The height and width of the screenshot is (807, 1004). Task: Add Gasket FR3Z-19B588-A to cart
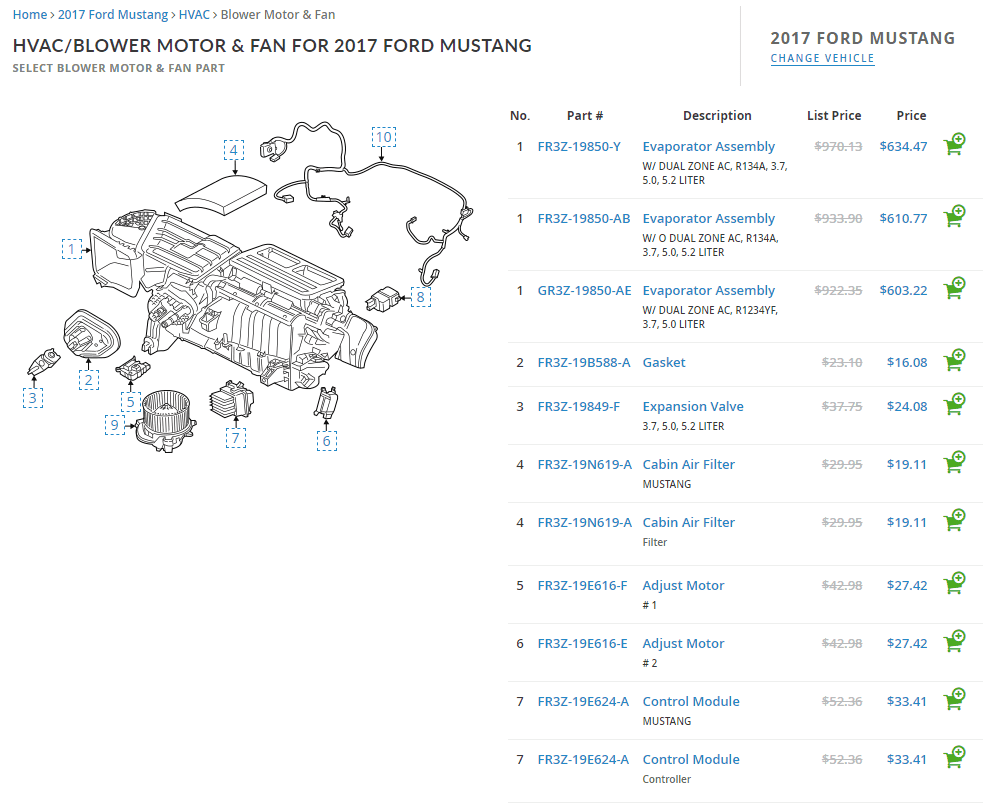954,360
